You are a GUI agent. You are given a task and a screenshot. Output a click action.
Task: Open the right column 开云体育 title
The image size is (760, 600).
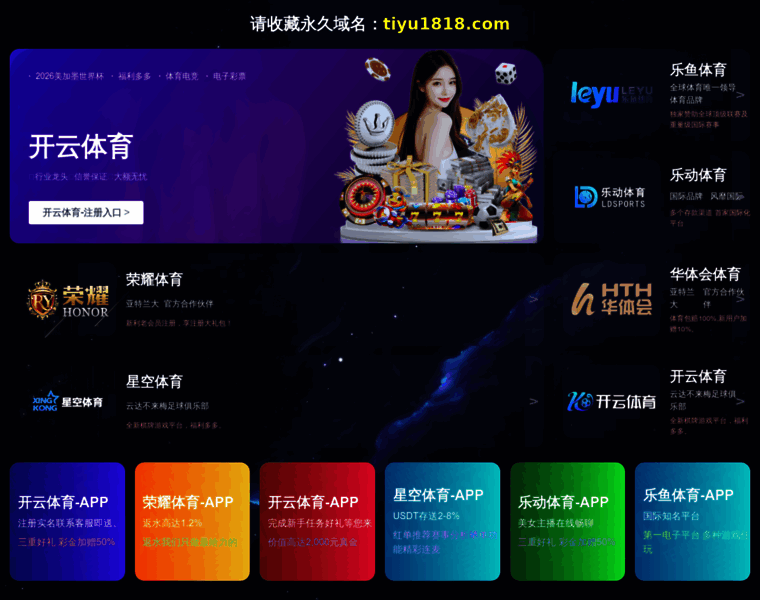tap(698, 376)
